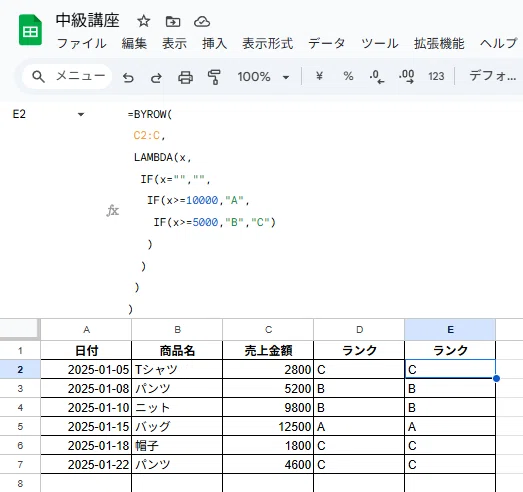The height and width of the screenshot is (492, 523).
Task: Click the ランク header in column D
Action: tap(359, 351)
